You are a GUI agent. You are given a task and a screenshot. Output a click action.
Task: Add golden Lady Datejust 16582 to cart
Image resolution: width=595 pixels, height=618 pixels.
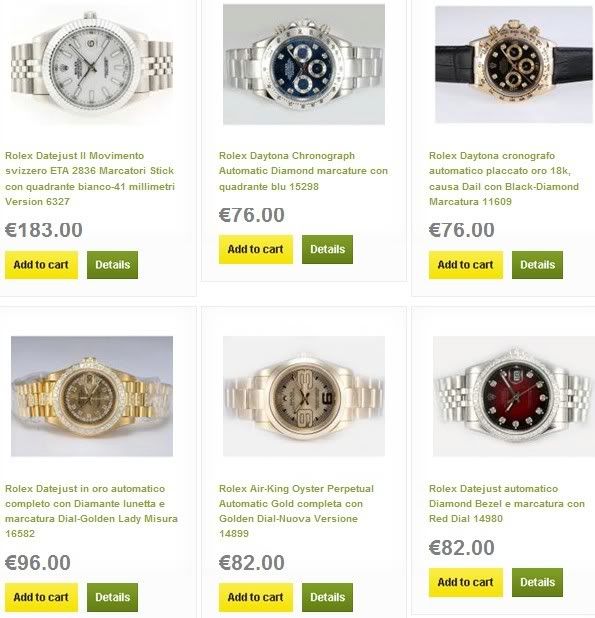(x=41, y=597)
